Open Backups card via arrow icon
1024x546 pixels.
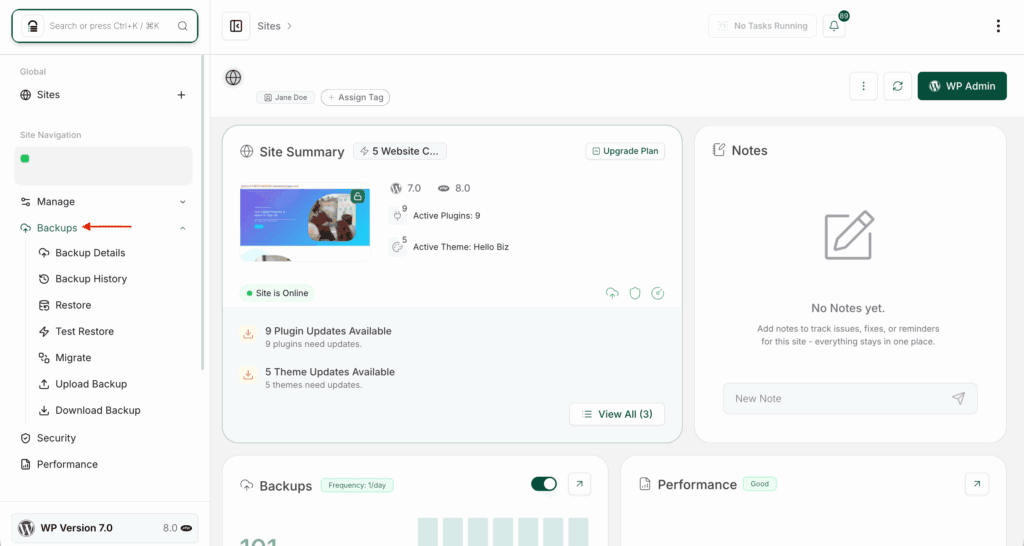(579, 484)
